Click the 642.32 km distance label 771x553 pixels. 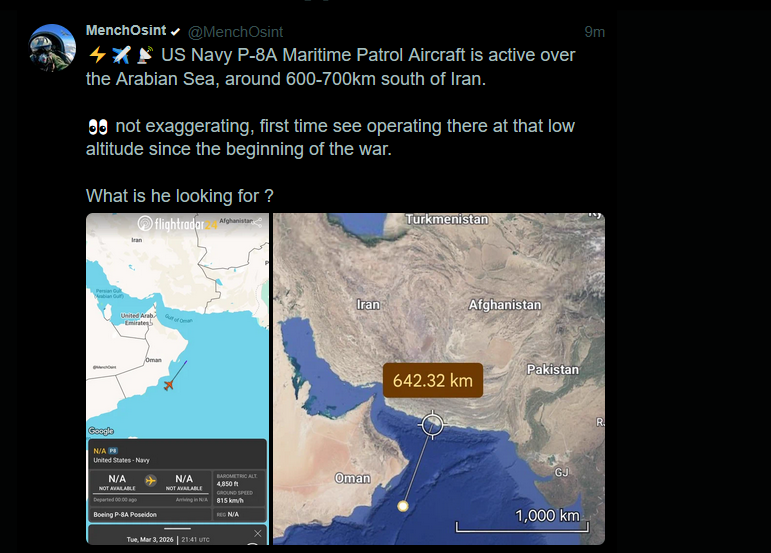[432, 381]
